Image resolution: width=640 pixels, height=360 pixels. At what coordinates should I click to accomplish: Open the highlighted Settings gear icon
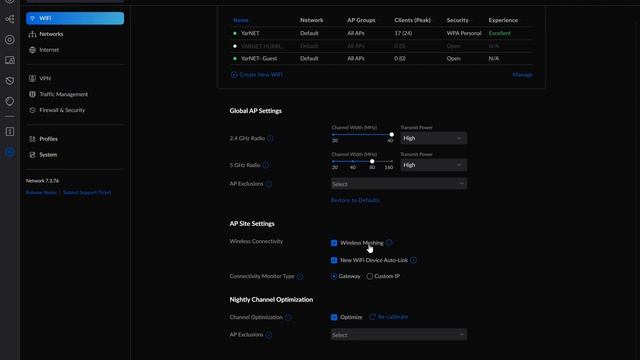pyautogui.click(x=10, y=152)
